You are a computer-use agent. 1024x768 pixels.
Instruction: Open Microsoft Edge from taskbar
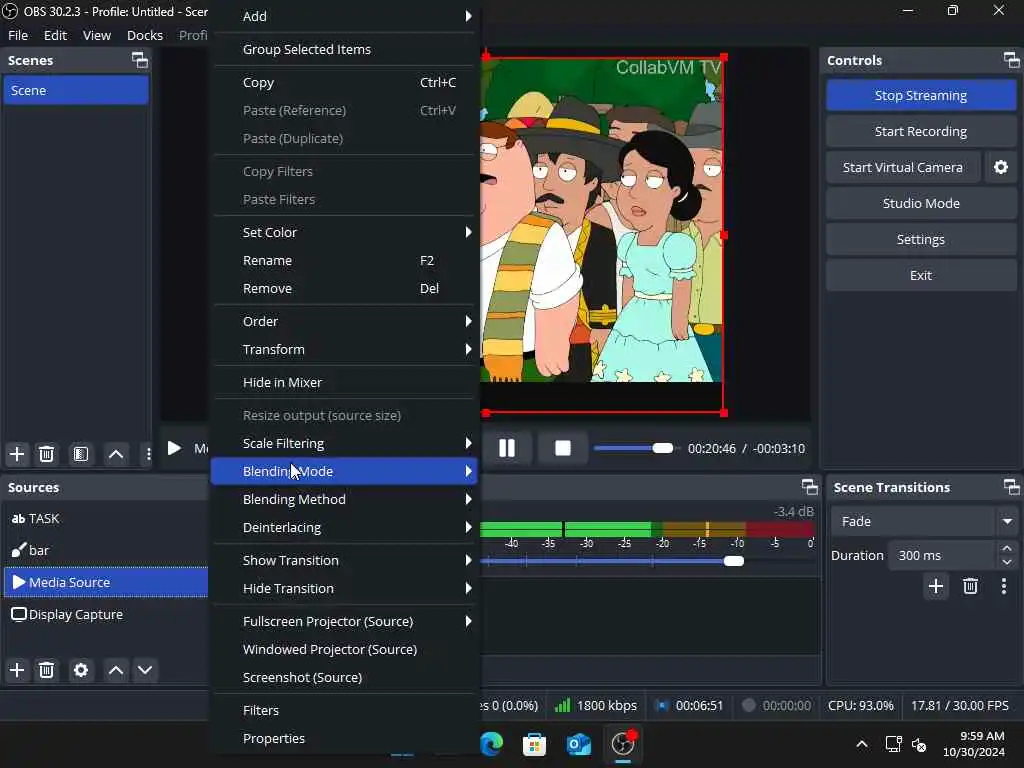[492, 744]
